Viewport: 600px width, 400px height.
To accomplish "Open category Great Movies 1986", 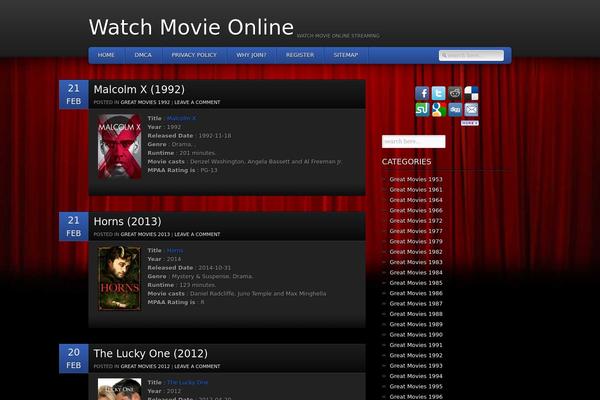I will pos(416,293).
